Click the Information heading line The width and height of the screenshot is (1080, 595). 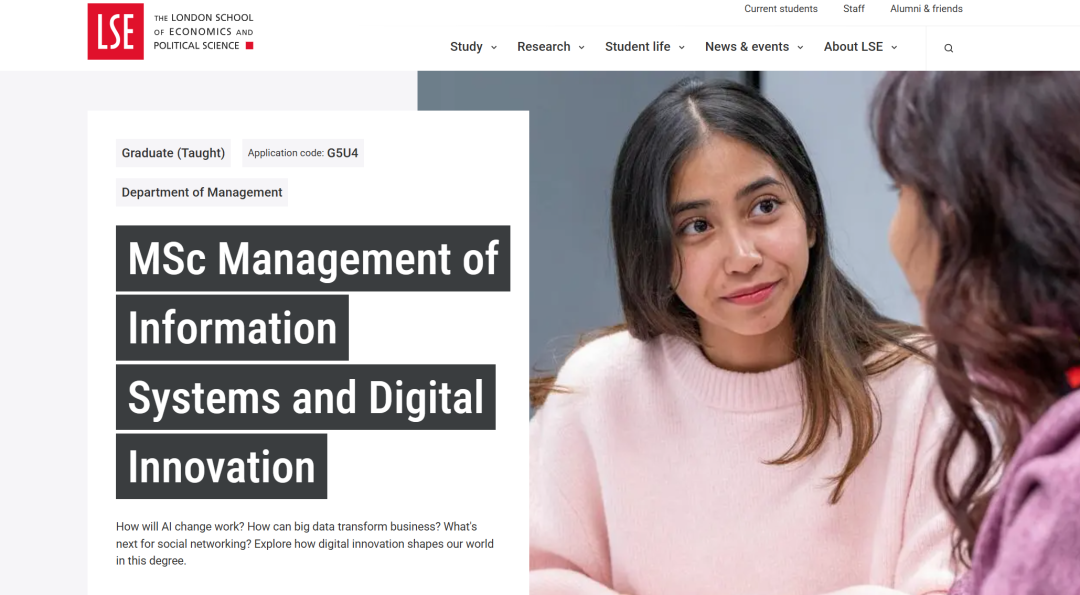tap(232, 328)
